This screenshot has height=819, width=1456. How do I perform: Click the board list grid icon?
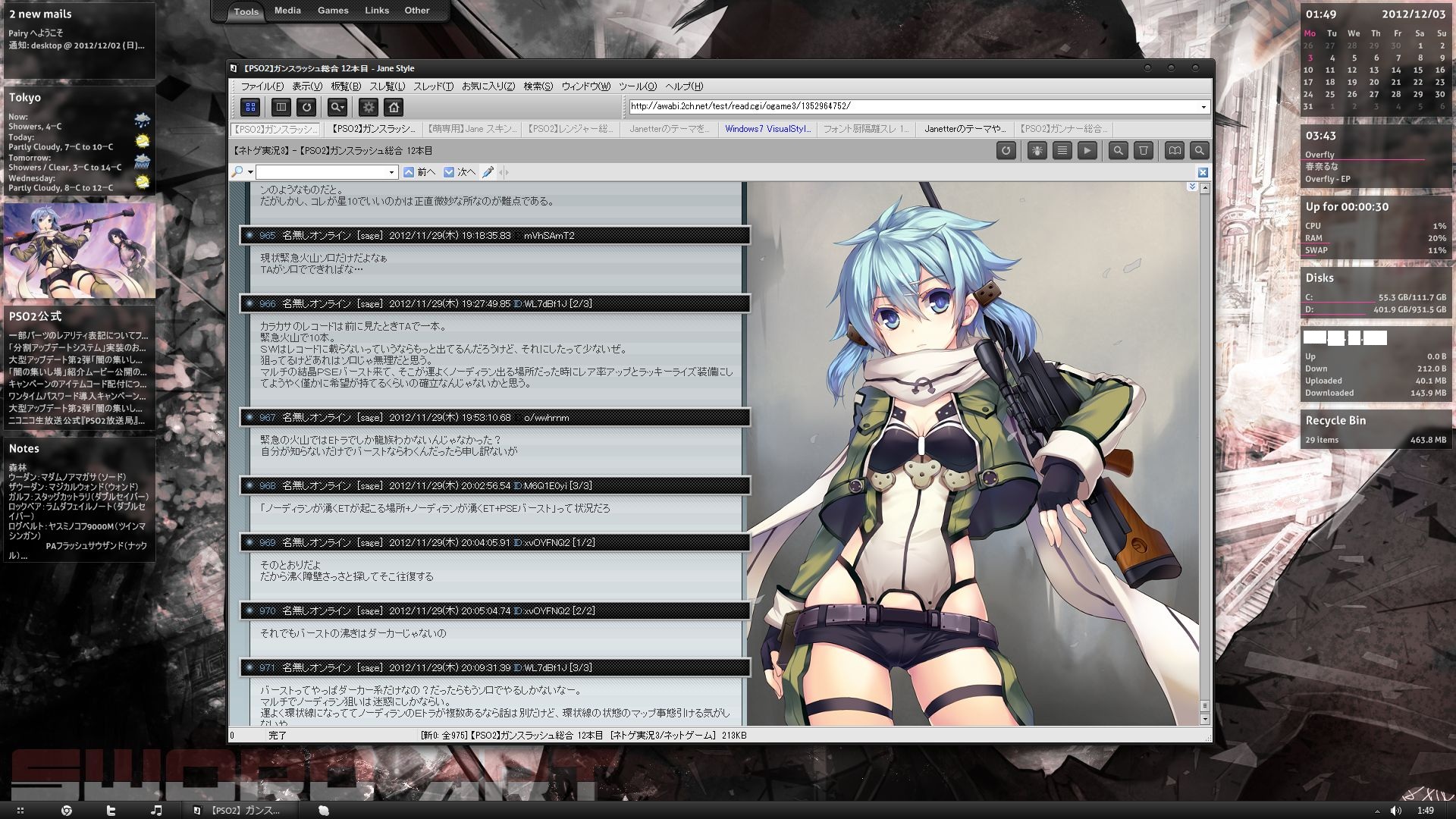click(250, 107)
